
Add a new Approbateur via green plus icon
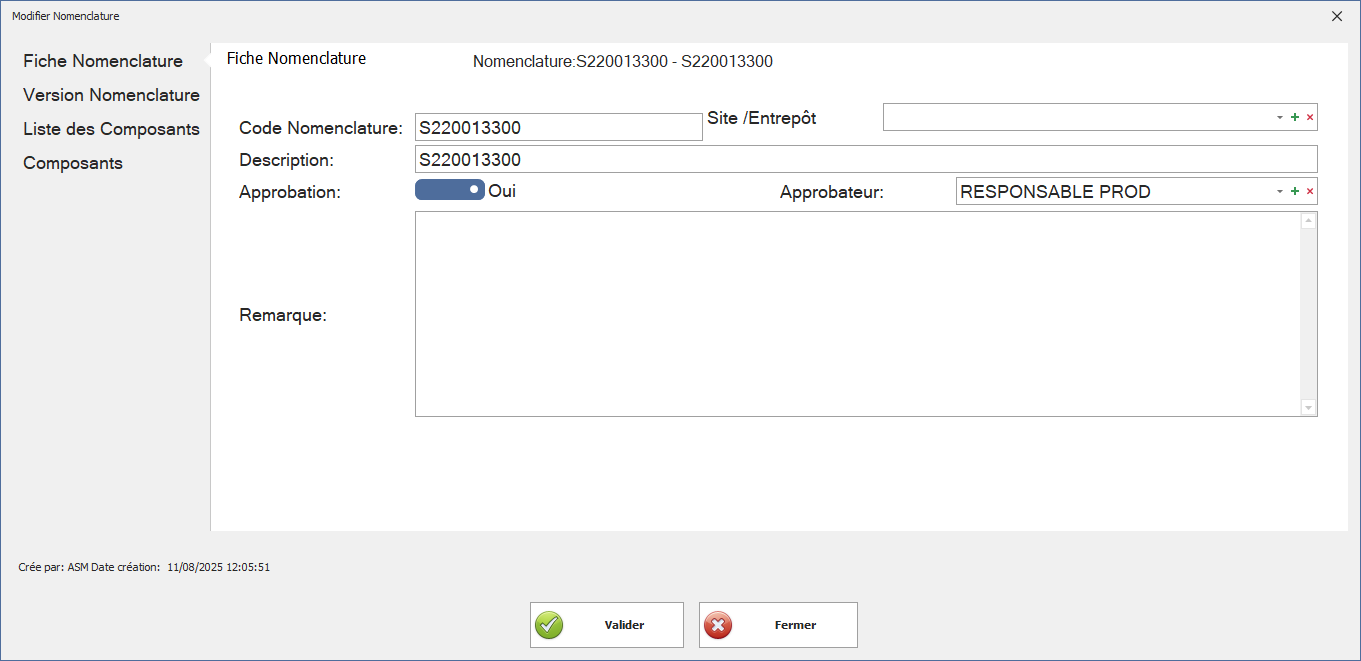tap(1295, 191)
